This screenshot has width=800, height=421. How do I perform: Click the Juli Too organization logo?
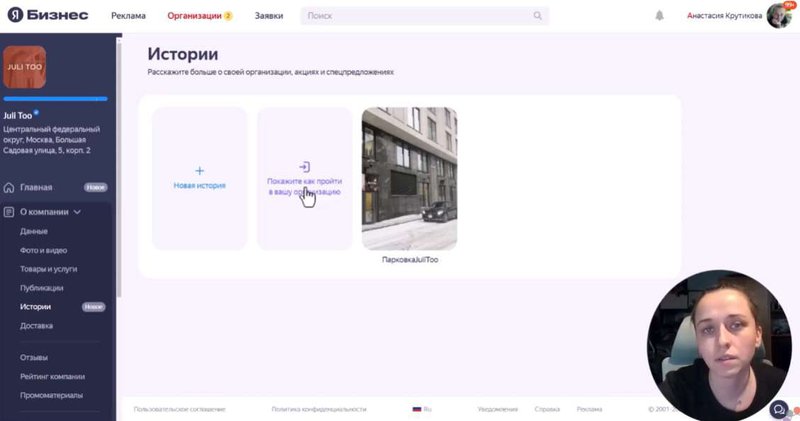click(25, 67)
